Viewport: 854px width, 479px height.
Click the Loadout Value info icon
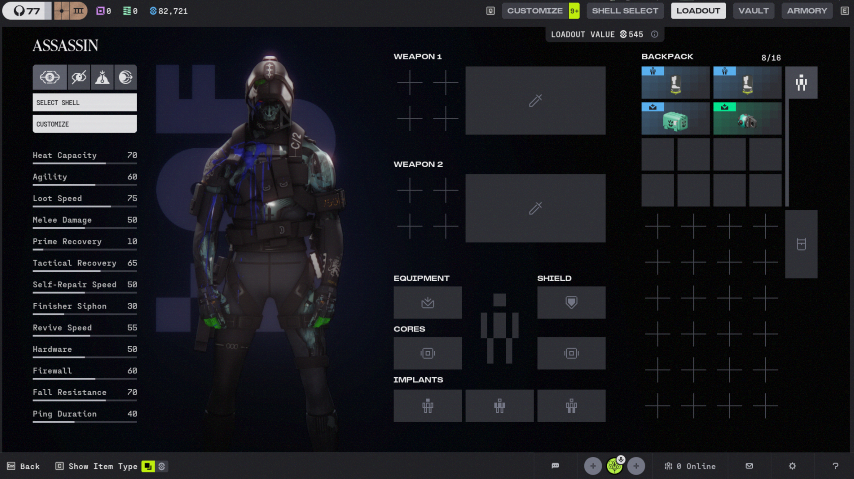click(x=655, y=34)
